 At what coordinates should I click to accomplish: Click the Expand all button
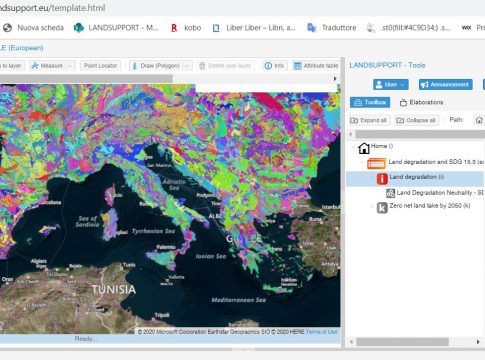[x=369, y=120]
